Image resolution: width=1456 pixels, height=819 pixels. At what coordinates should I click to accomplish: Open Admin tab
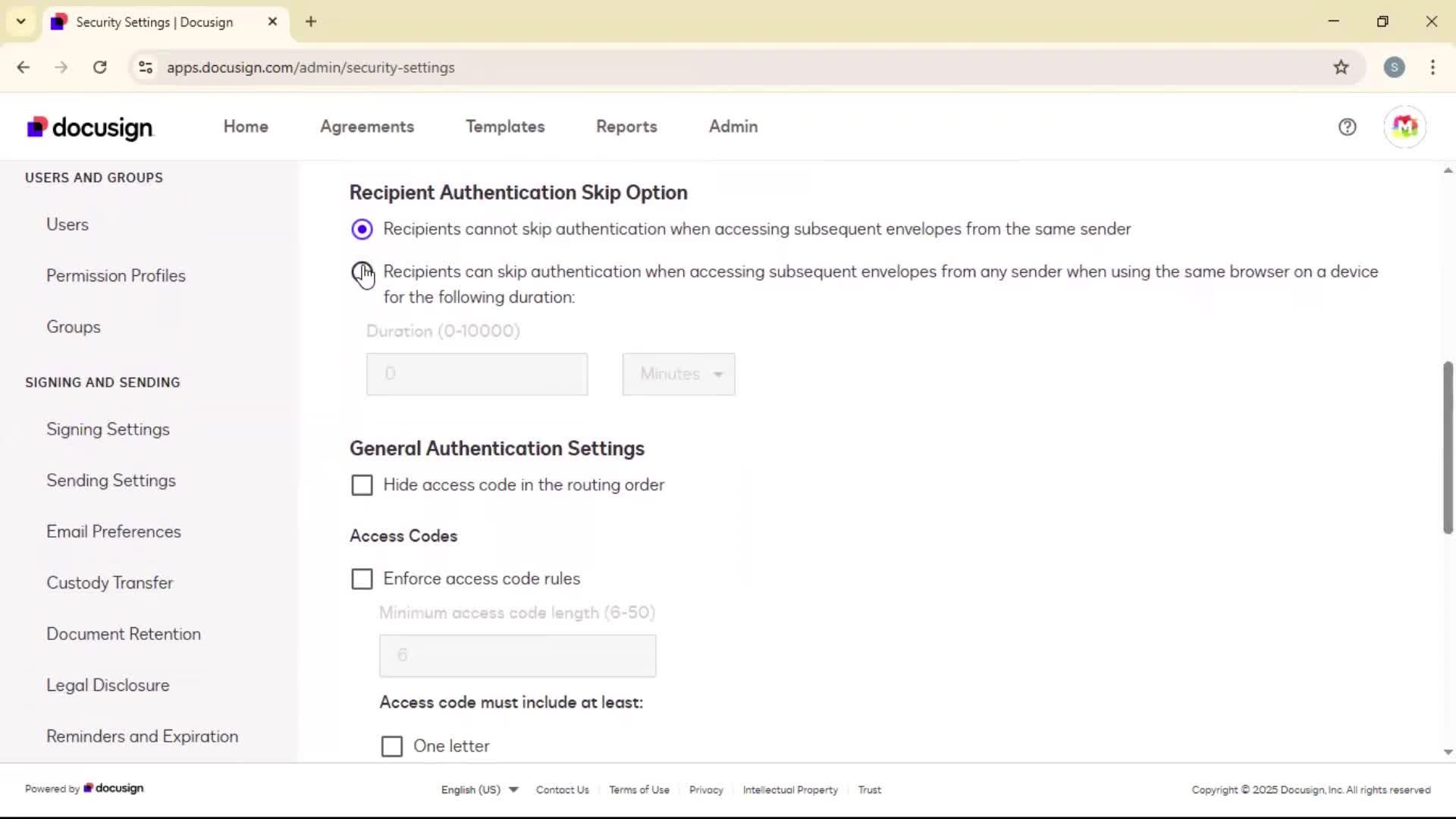(x=733, y=127)
